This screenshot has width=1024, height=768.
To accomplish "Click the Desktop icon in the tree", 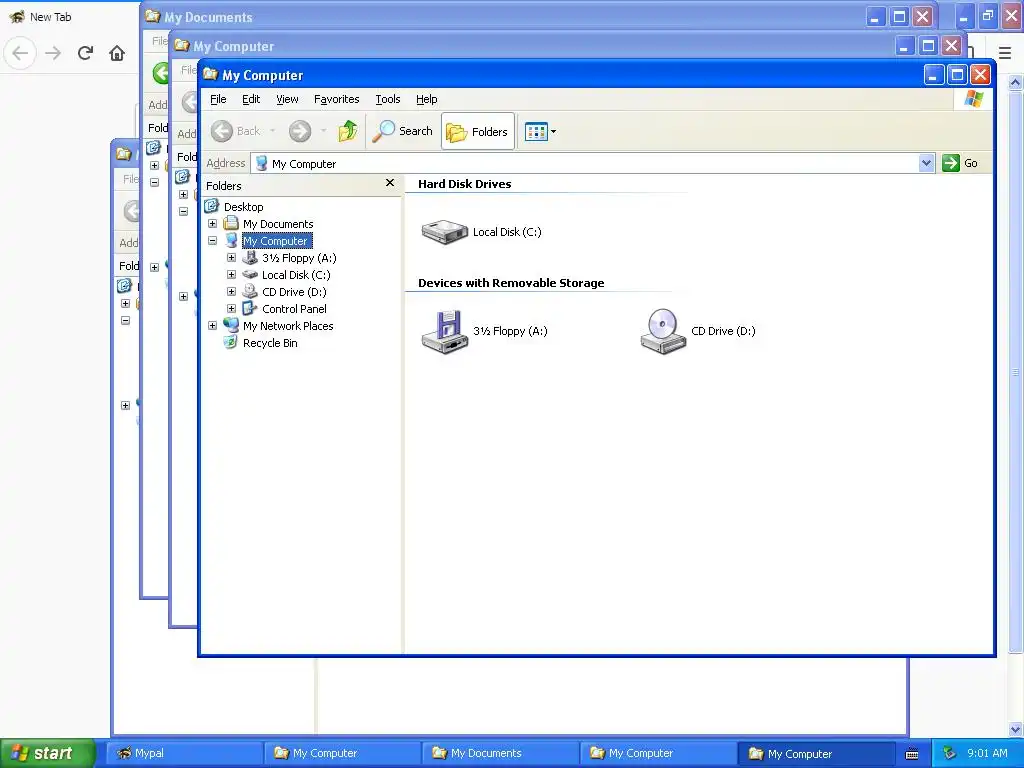I will point(212,206).
